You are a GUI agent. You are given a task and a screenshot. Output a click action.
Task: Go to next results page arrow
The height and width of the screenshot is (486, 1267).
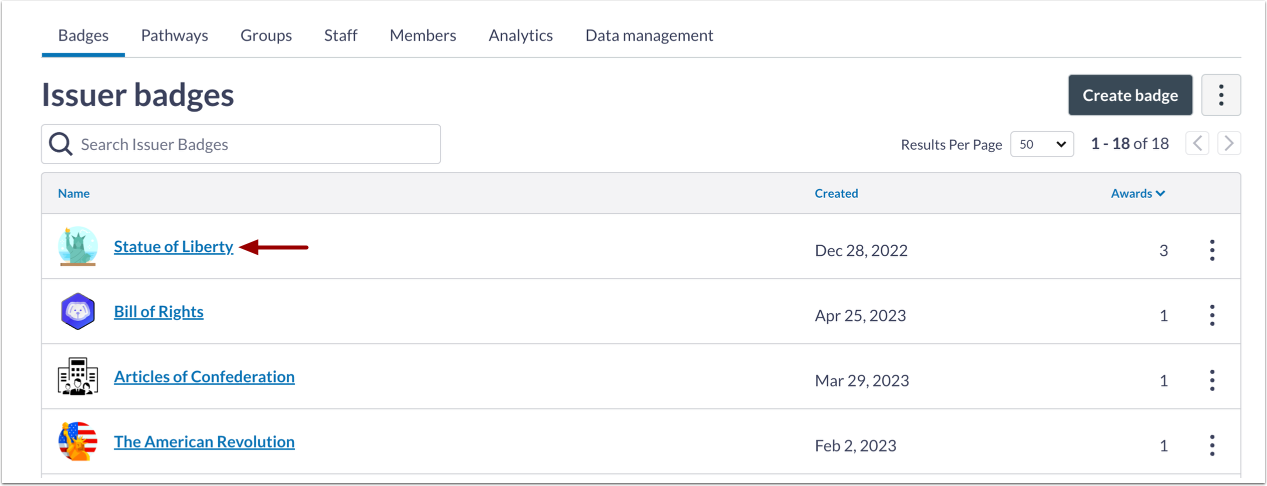pos(1229,144)
